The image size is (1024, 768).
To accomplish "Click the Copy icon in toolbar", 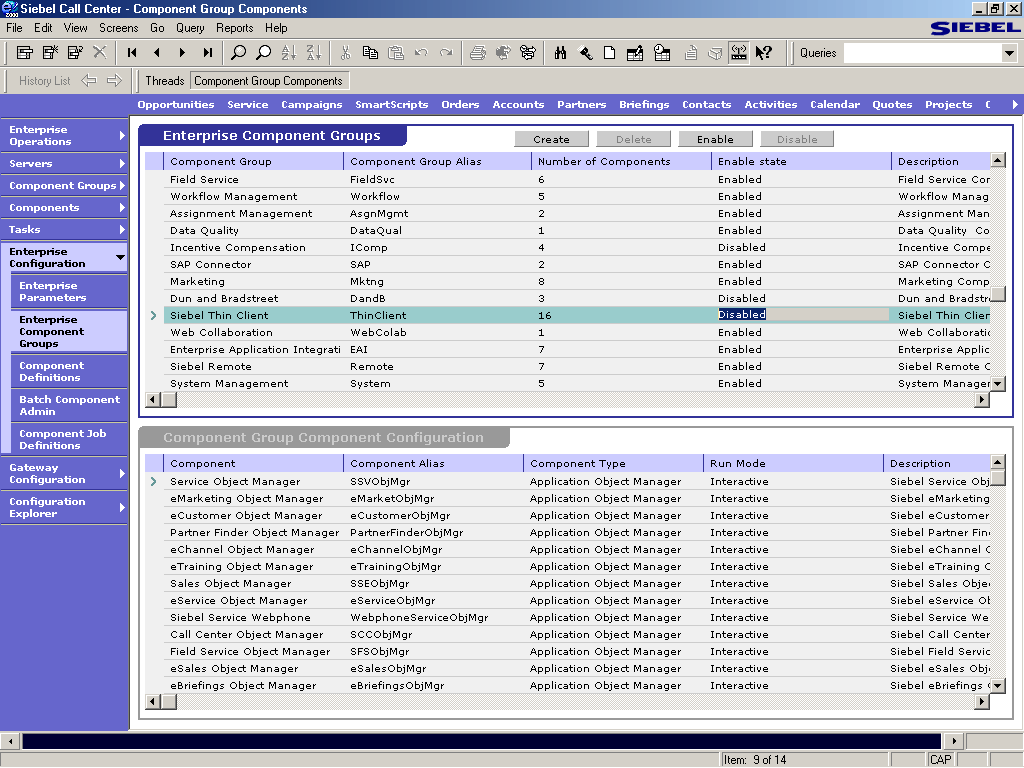I will point(370,53).
